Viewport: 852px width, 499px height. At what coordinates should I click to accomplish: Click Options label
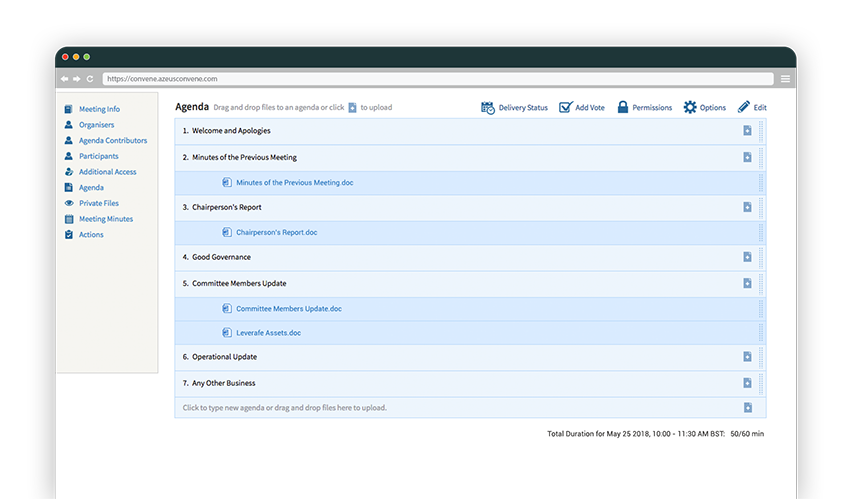tap(713, 108)
